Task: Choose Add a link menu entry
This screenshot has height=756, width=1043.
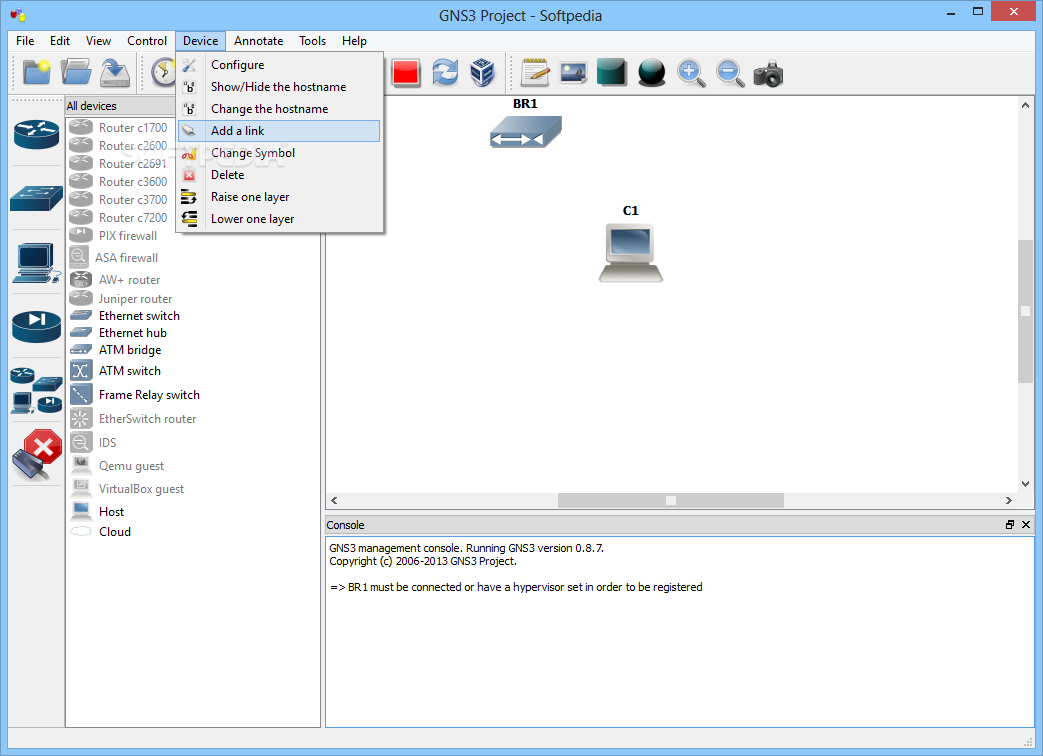Action: tap(279, 131)
